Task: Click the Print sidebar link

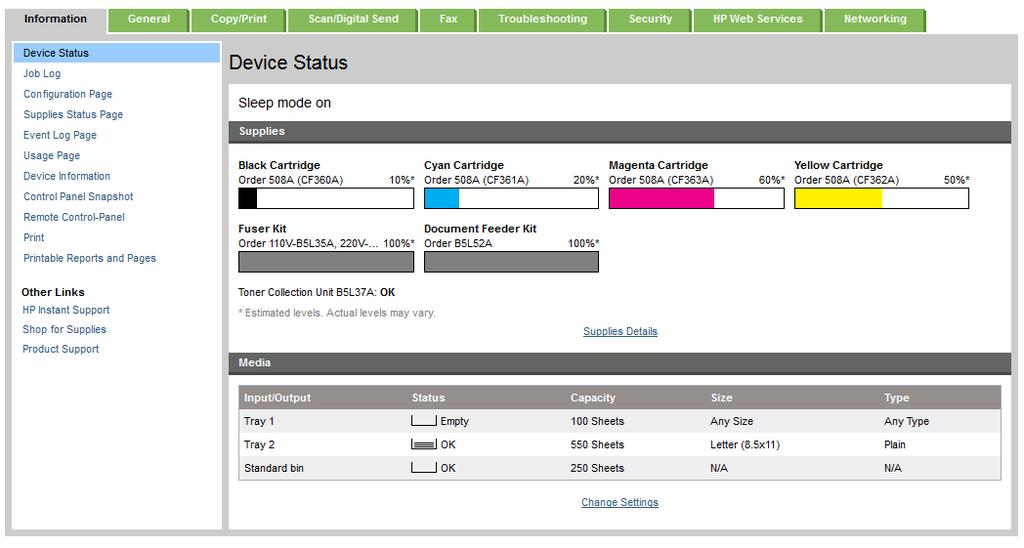Action: point(34,238)
